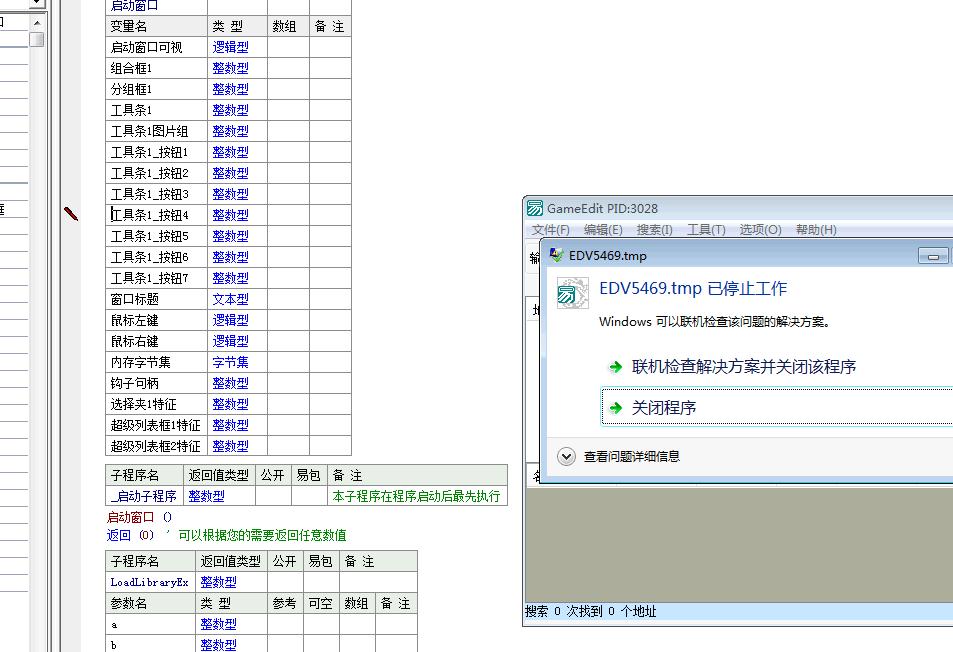Screen dimensions: 953x652
Task: Choose 关闭程序 to close the program
Action: click(664, 408)
